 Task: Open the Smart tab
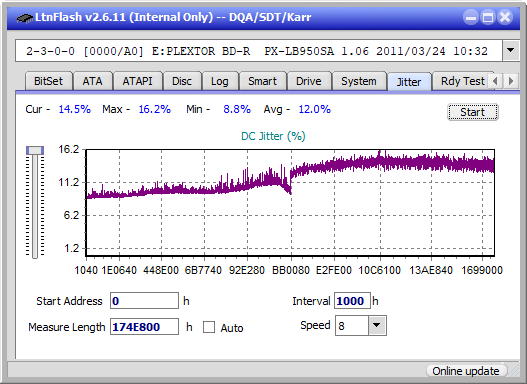point(262,81)
